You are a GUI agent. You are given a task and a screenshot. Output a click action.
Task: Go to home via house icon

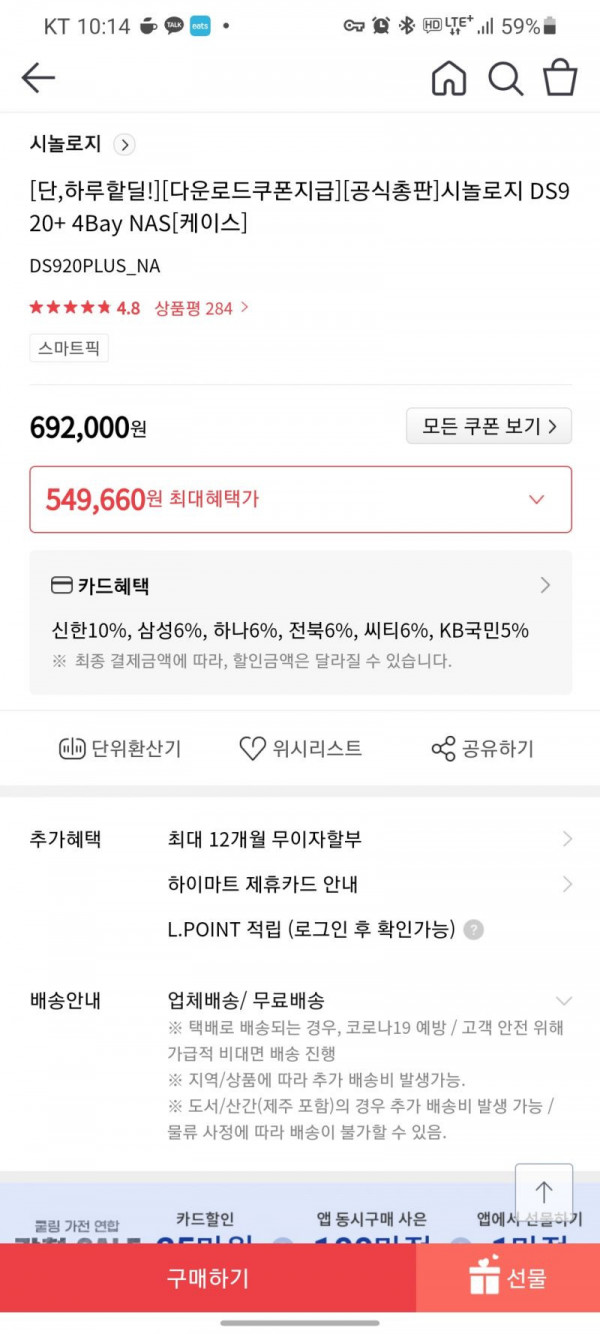(x=449, y=78)
